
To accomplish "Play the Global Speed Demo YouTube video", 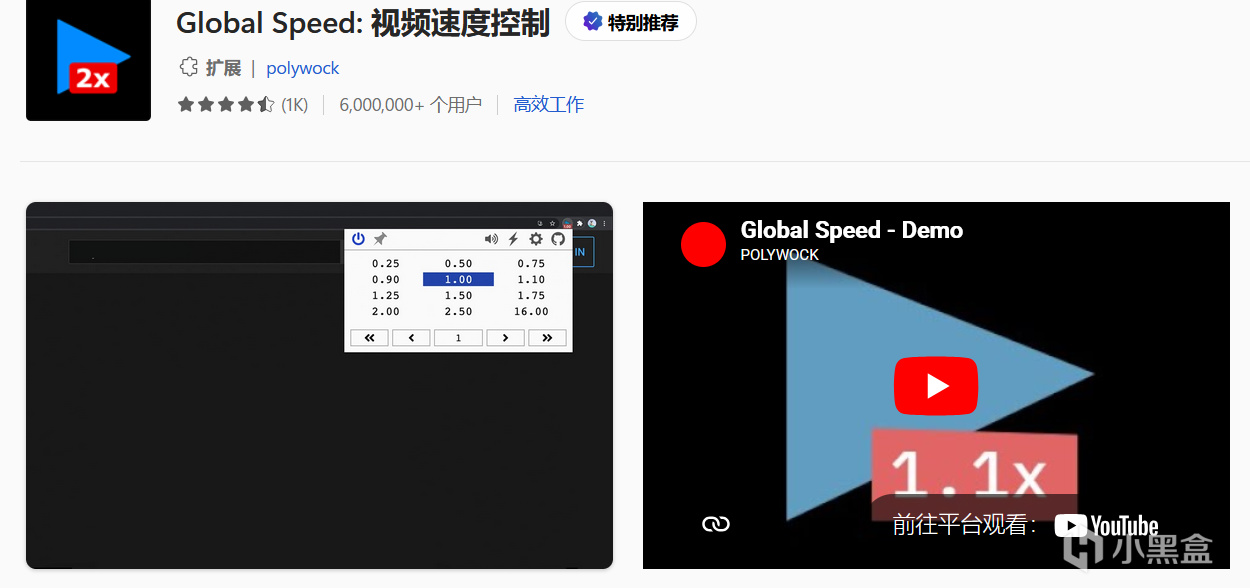I will [935, 385].
